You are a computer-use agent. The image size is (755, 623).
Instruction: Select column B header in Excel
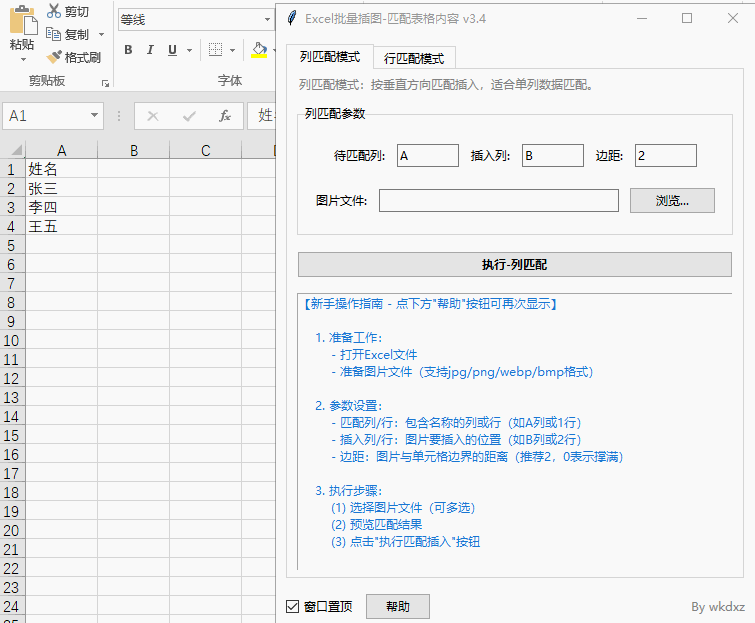tap(133, 150)
